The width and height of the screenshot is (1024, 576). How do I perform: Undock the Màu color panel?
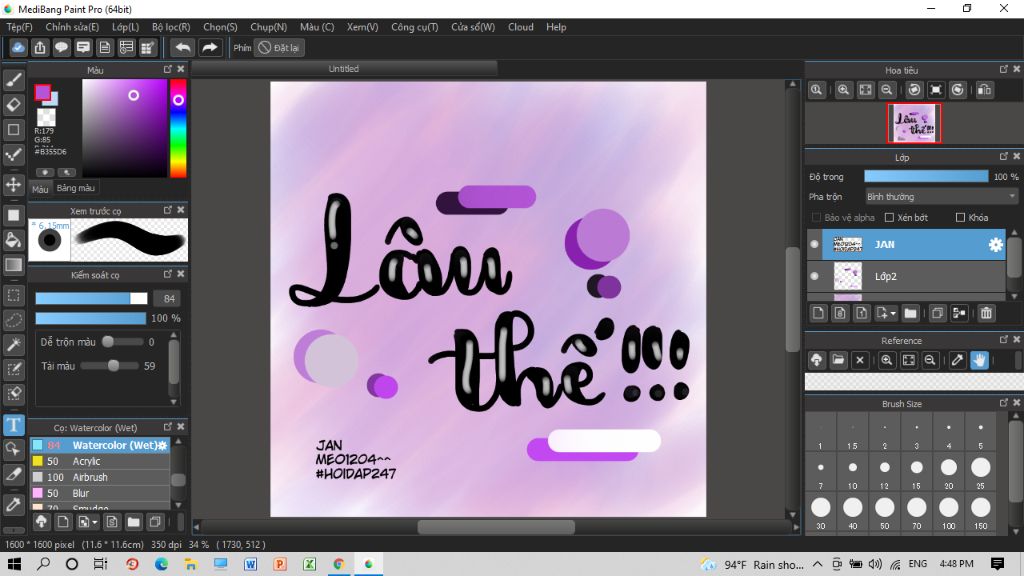168,69
